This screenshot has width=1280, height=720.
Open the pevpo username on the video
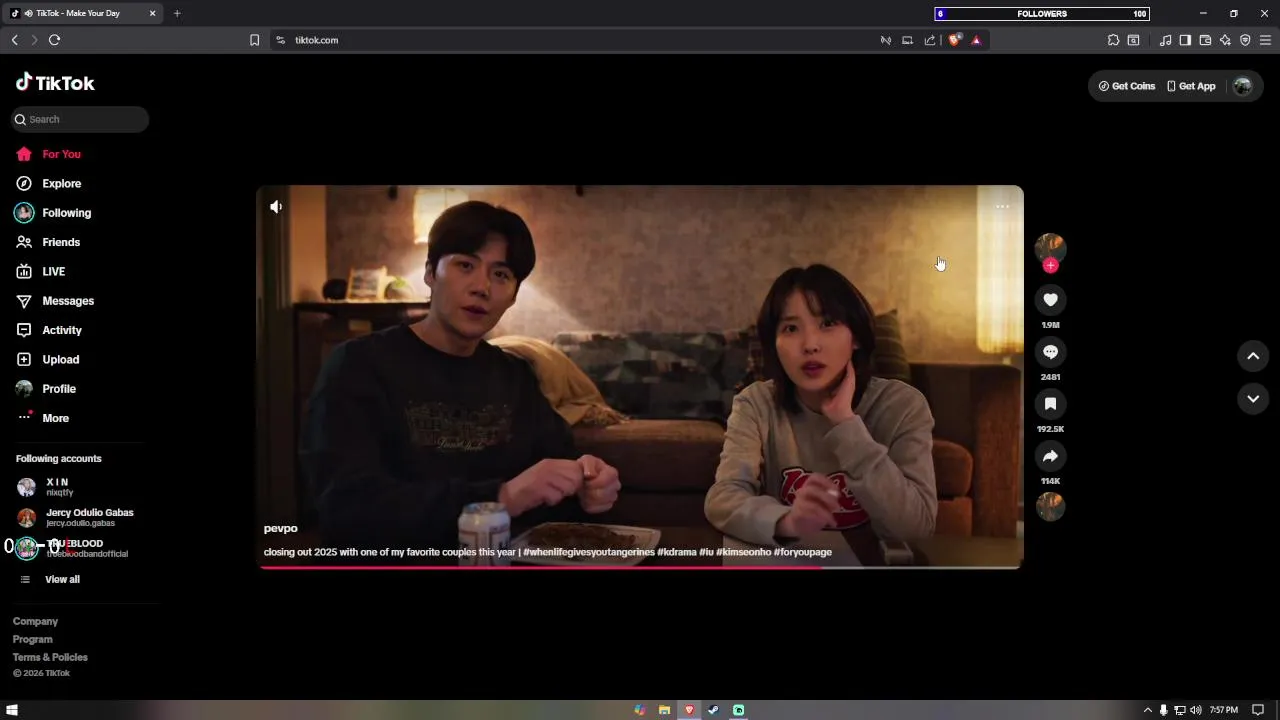tap(281, 529)
